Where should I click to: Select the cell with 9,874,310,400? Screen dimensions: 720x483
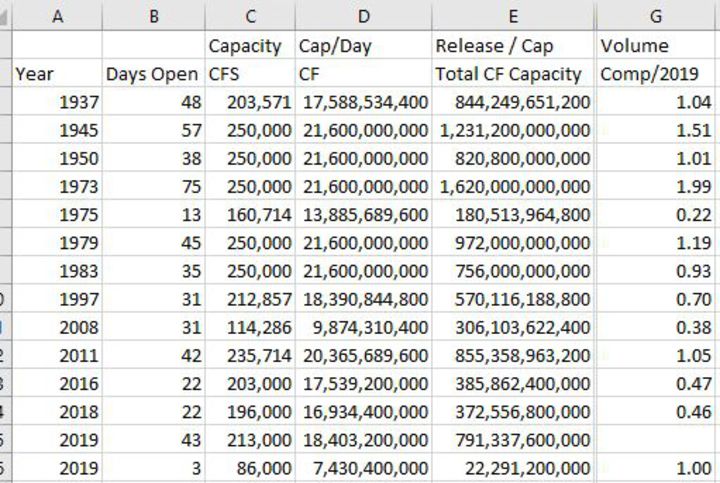tap(363, 327)
